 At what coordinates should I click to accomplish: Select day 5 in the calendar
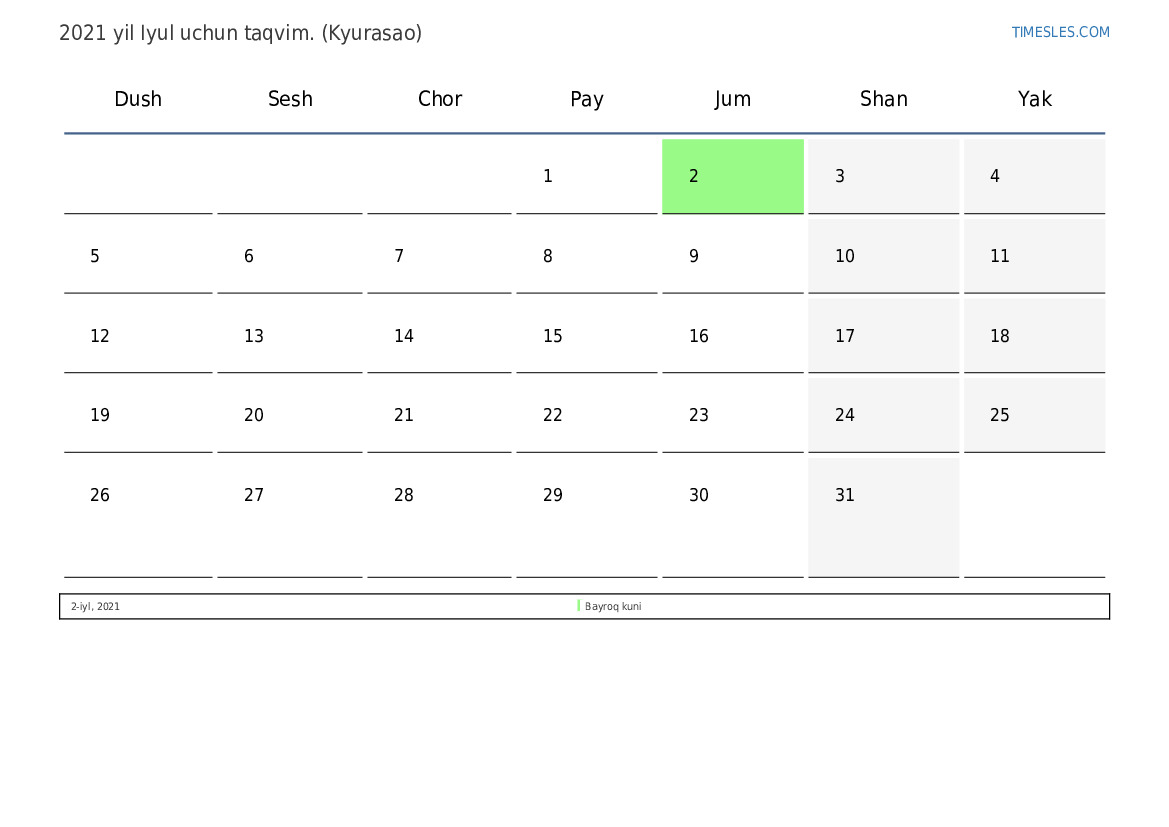click(x=138, y=256)
